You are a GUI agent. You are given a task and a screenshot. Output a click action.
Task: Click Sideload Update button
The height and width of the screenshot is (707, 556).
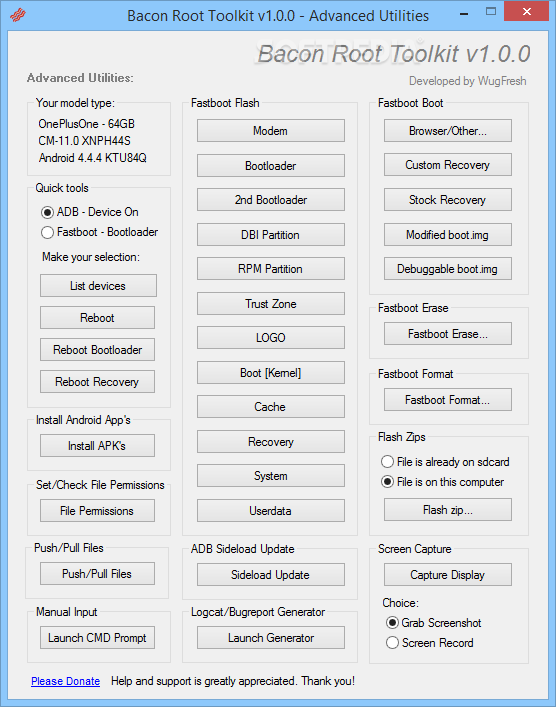pyautogui.click(x=271, y=574)
